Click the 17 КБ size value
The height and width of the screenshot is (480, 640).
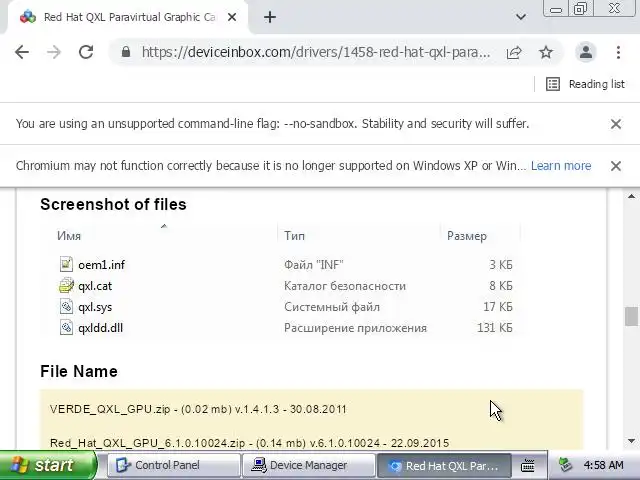498,307
